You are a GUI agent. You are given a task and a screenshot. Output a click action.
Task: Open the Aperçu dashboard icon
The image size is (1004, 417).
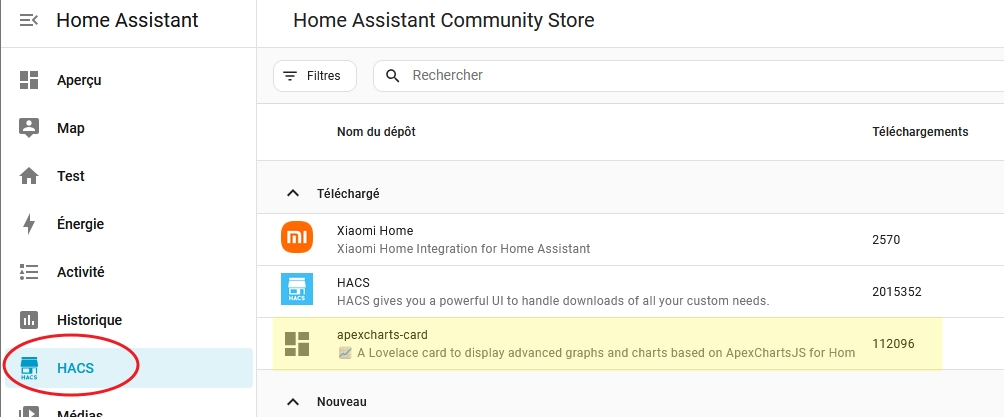click(29, 80)
